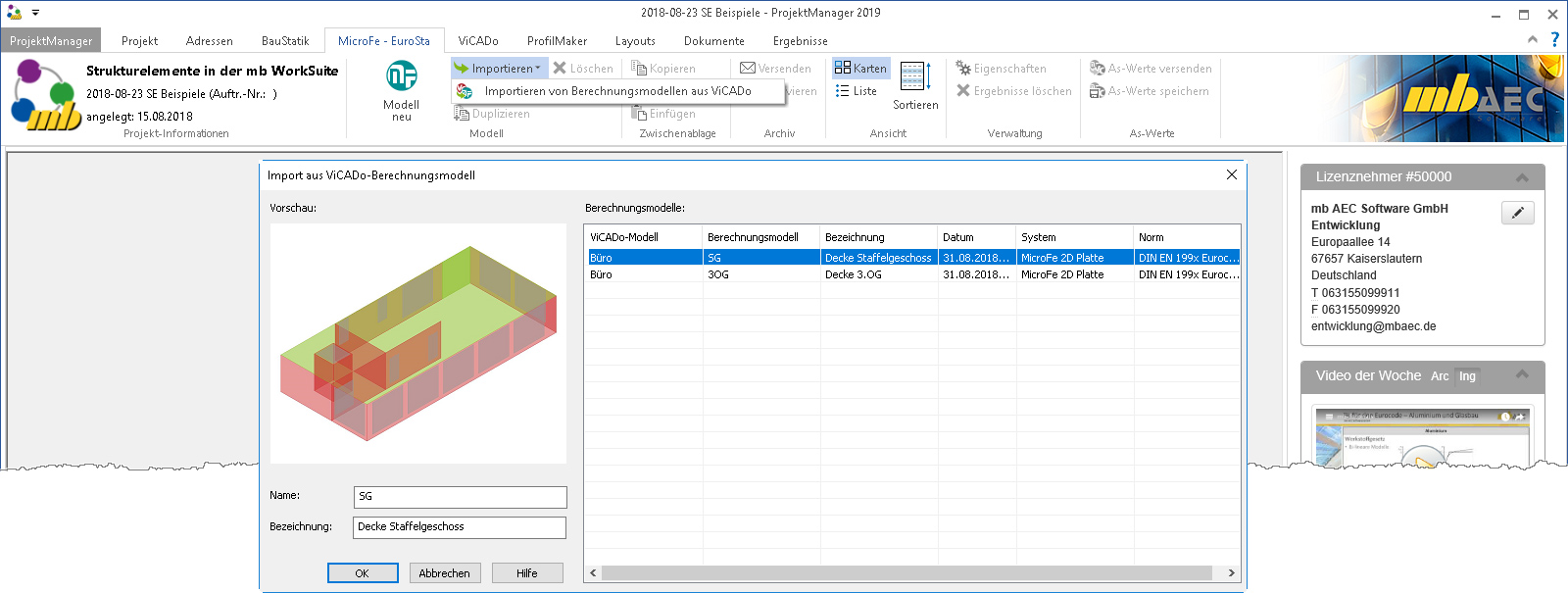Screen dimensions: 1568x593
Task: Collapse the Video der Woche panel
Action: [1522, 374]
